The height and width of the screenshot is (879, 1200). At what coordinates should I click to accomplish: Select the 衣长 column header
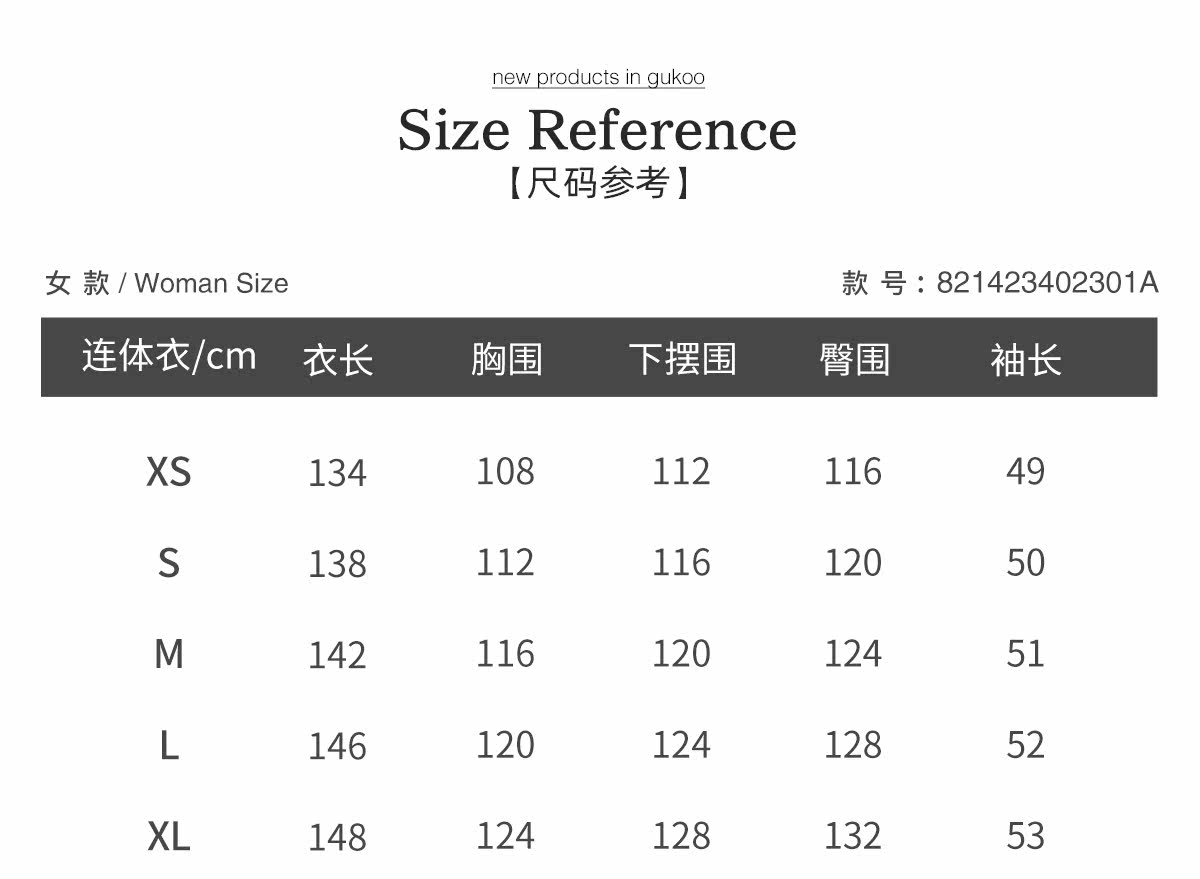pyautogui.click(x=338, y=360)
